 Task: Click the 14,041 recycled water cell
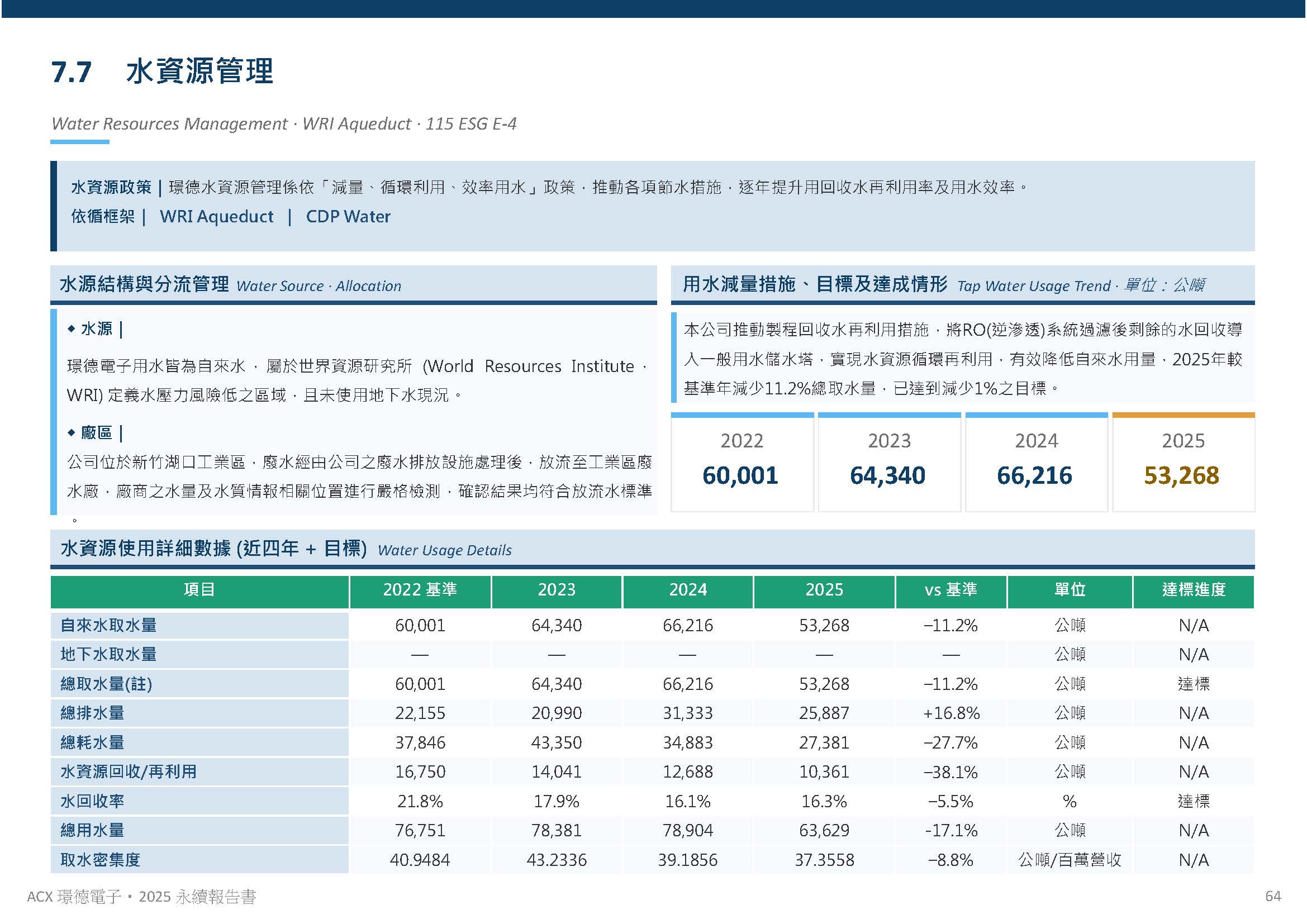[x=557, y=772]
